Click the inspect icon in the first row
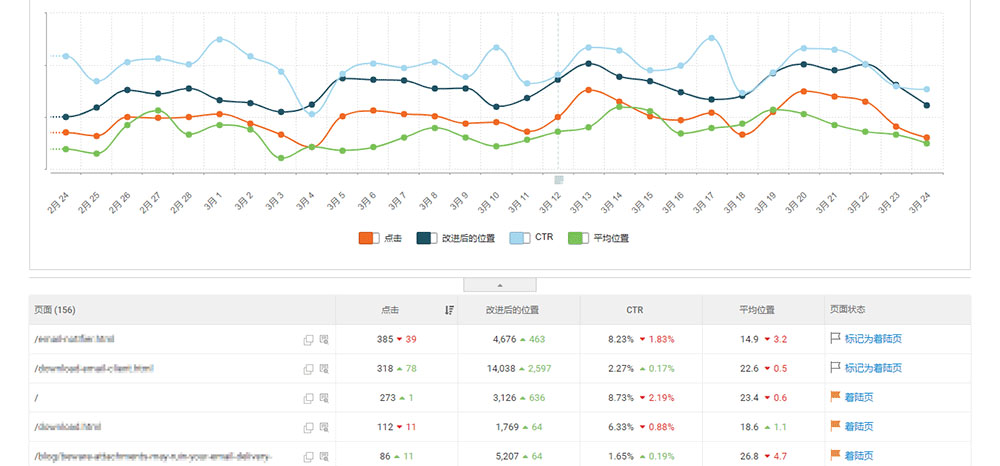This screenshot has width=1000, height=466. [x=324, y=340]
